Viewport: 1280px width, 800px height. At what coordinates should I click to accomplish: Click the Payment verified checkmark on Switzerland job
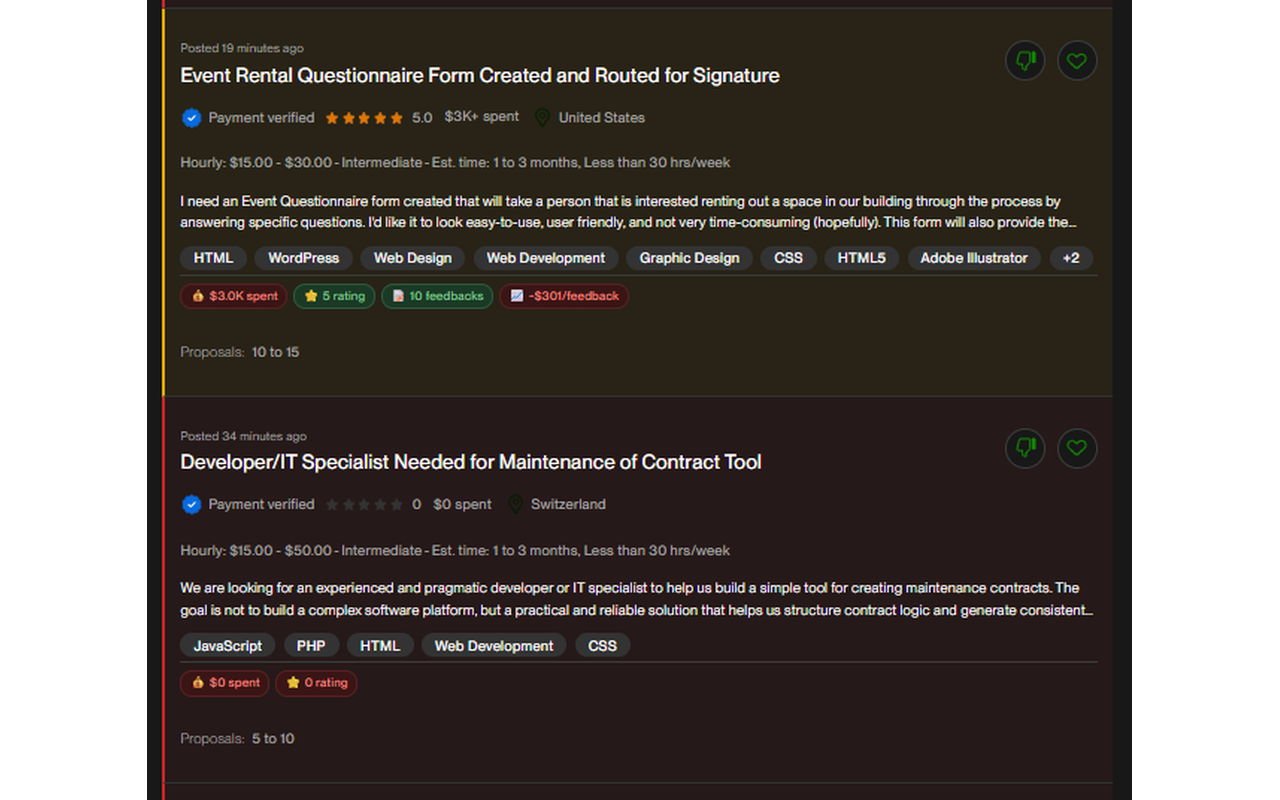[x=191, y=505]
